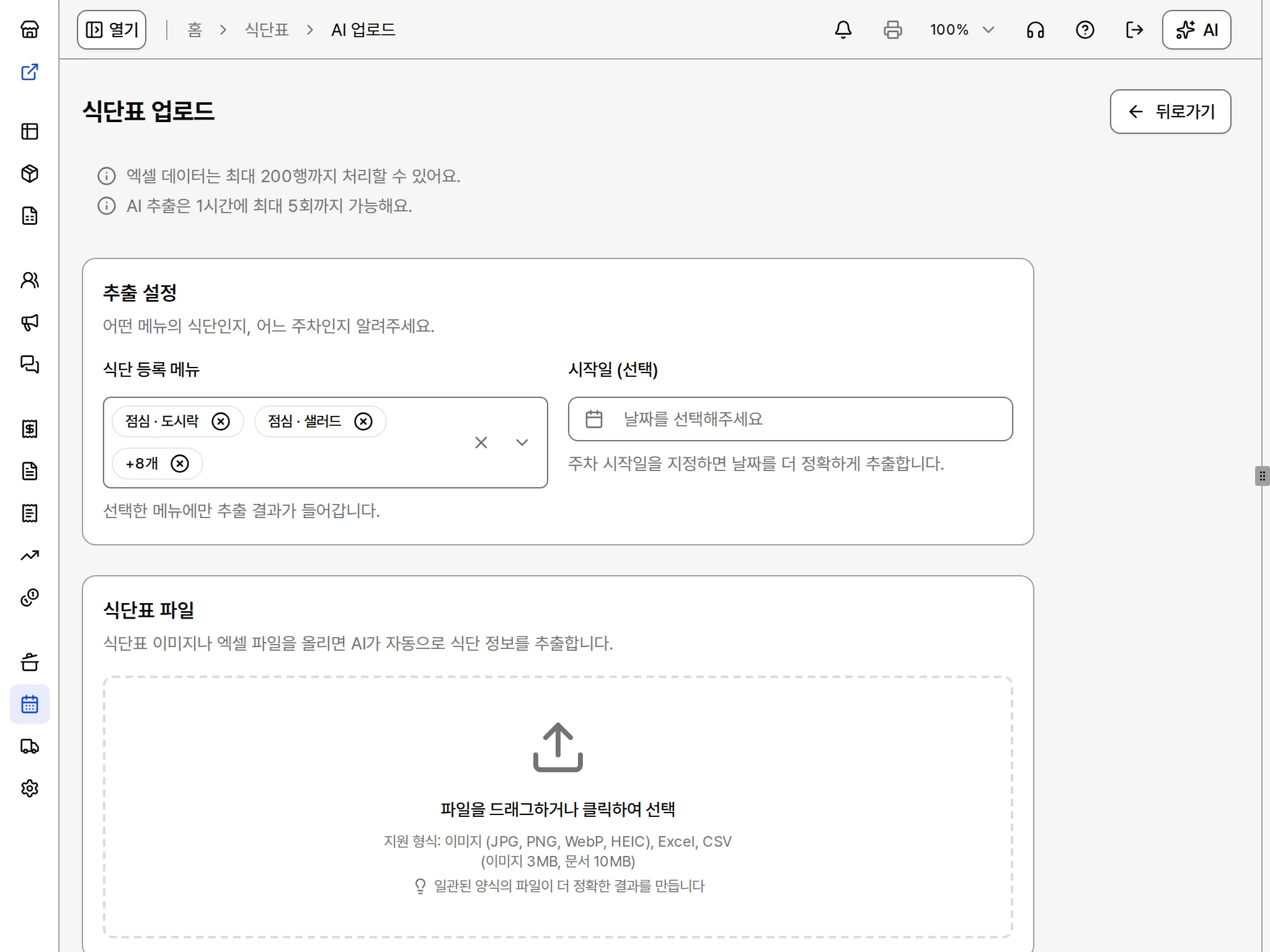Image resolution: width=1270 pixels, height=952 pixels.
Task: Expand sidebar with 열기 button
Action: coord(112,30)
